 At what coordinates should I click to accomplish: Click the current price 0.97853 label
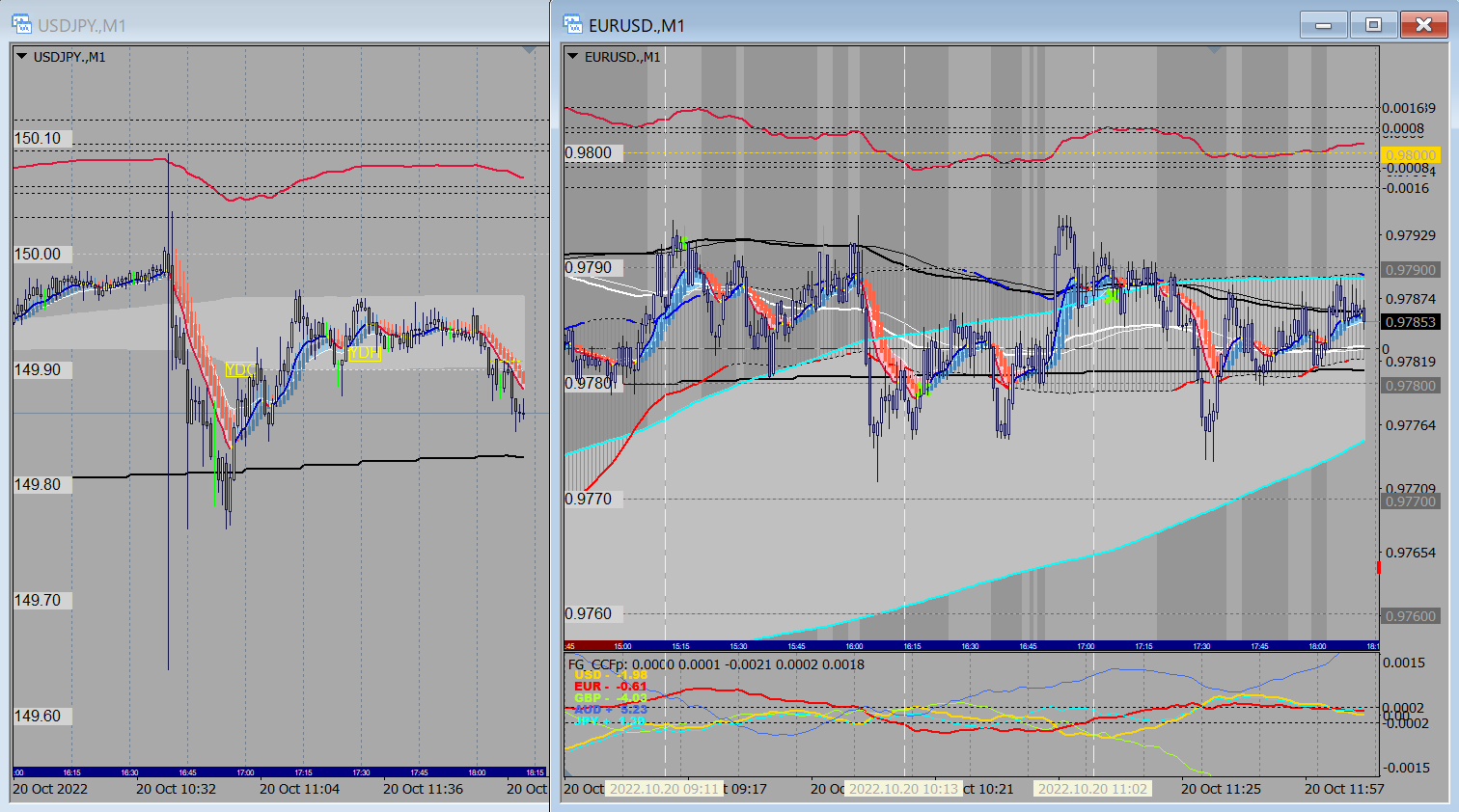[x=1410, y=322]
